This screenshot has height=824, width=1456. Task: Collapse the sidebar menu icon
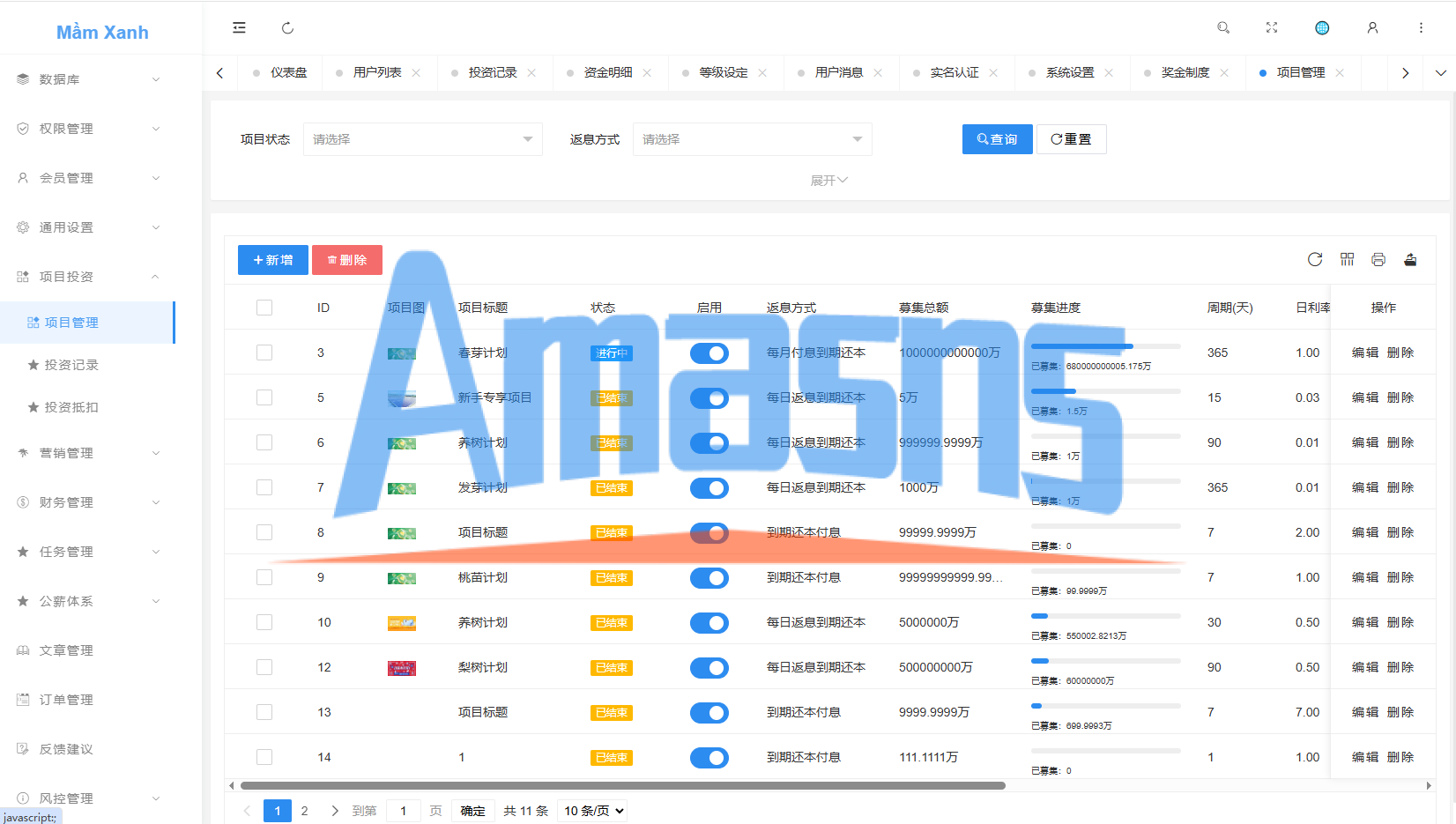[x=239, y=27]
